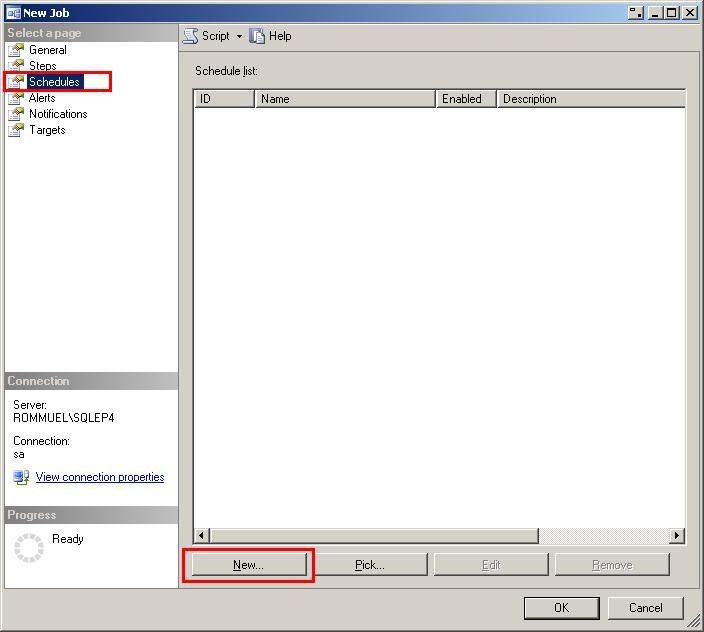Click the connection properties icon
Screen dimensions: 704x632
pyautogui.click(x=21, y=477)
